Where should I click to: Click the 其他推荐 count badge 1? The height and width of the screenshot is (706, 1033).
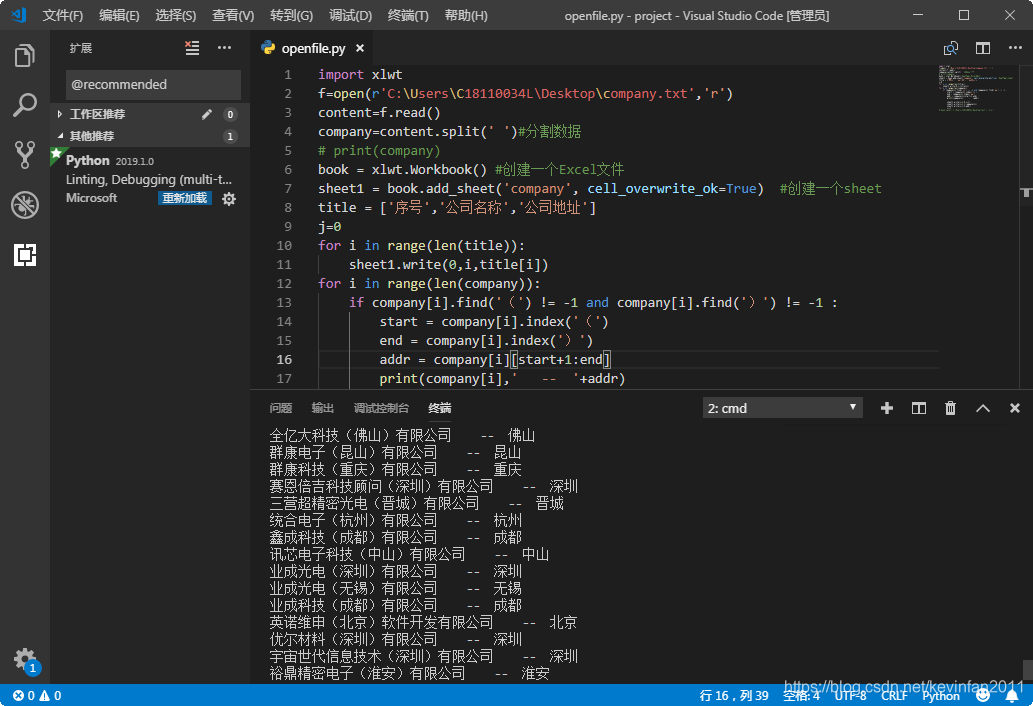pyautogui.click(x=229, y=136)
